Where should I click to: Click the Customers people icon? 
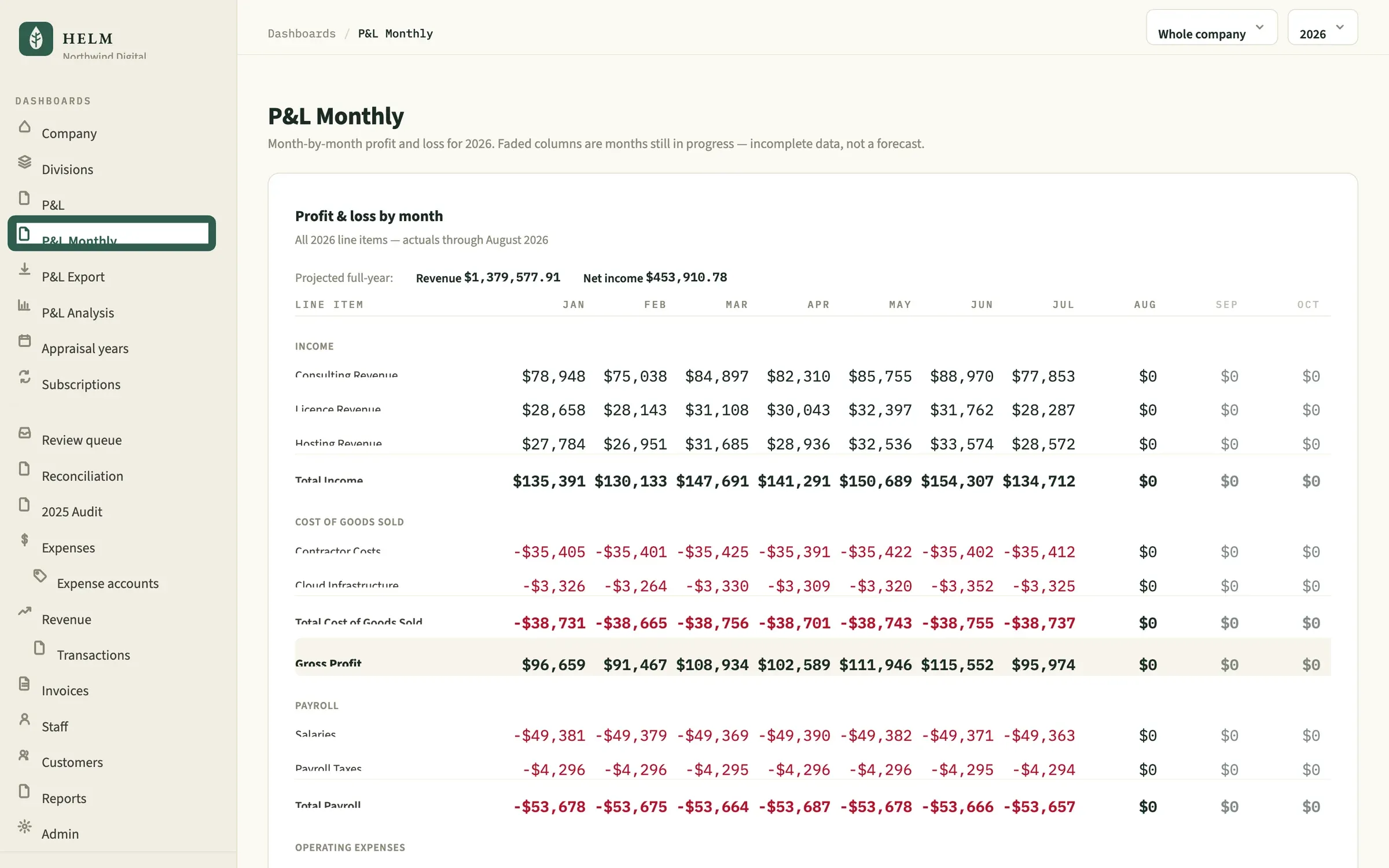(24, 755)
